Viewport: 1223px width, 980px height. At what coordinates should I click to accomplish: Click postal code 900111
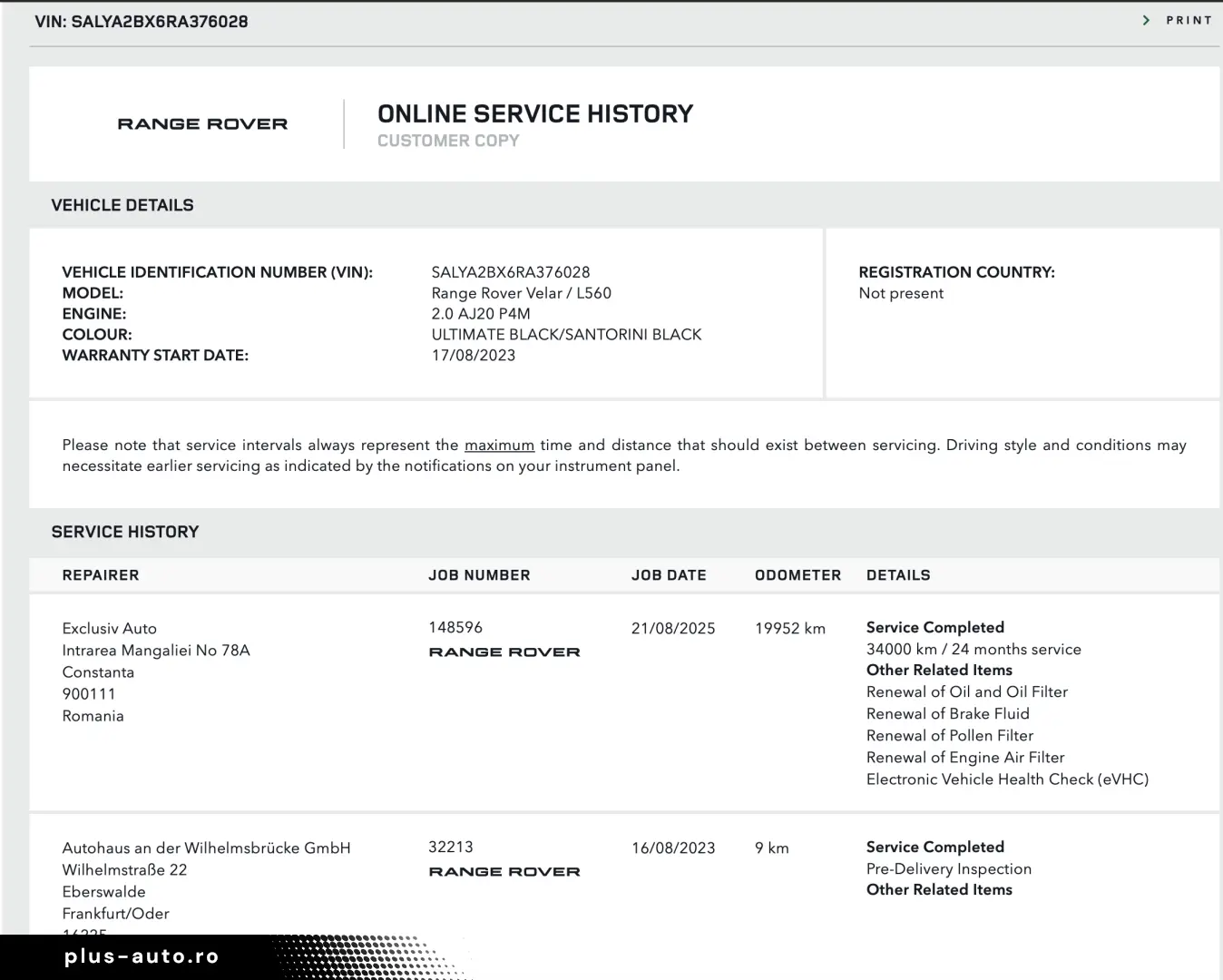pyautogui.click(x=89, y=694)
